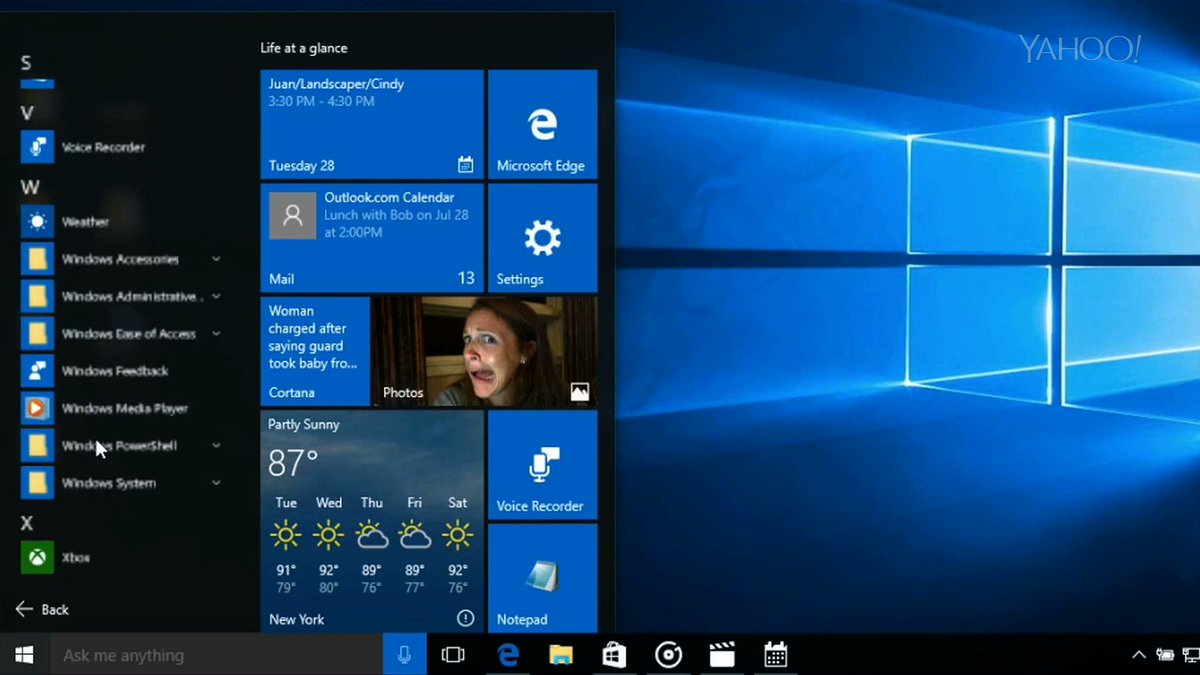The width and height of the screenshot is (1200, 675).
Task: Show hidden system tray icons
Action: pyautogui.click(x=1138, y=655)
